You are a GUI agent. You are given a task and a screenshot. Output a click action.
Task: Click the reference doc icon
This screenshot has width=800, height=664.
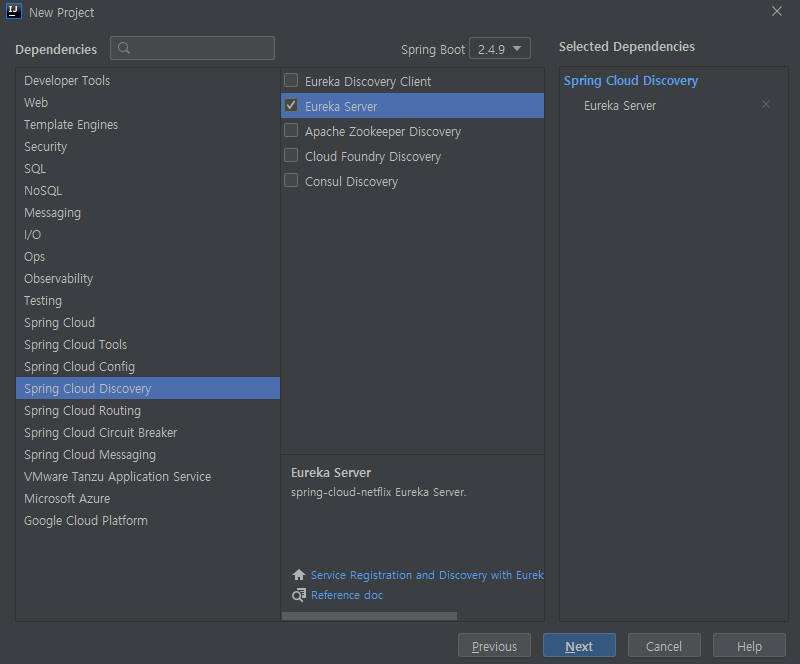(299, 595)
